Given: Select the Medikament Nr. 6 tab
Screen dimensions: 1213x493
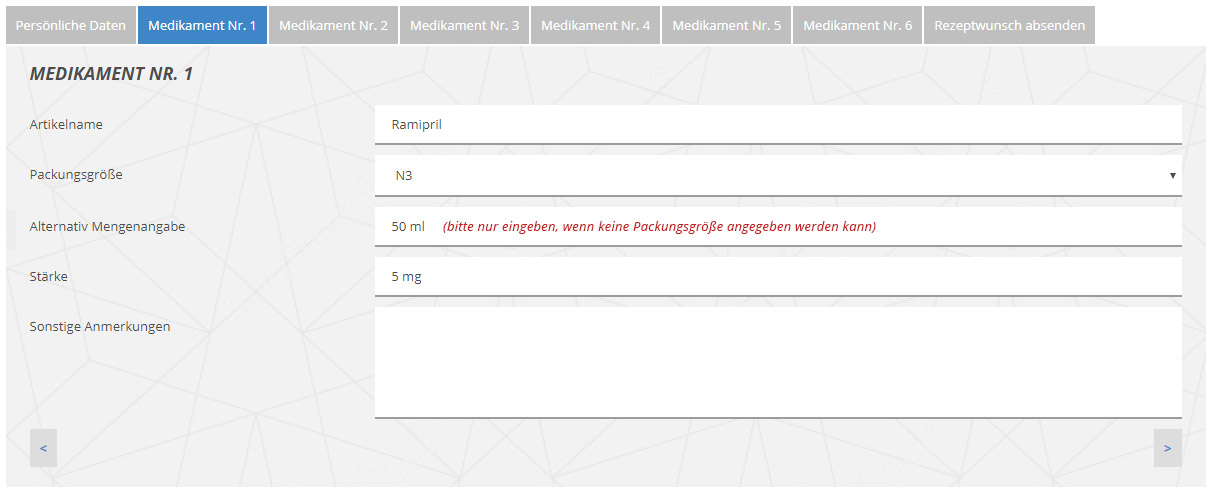Looking at the screenshot, I should pos(857,26).
